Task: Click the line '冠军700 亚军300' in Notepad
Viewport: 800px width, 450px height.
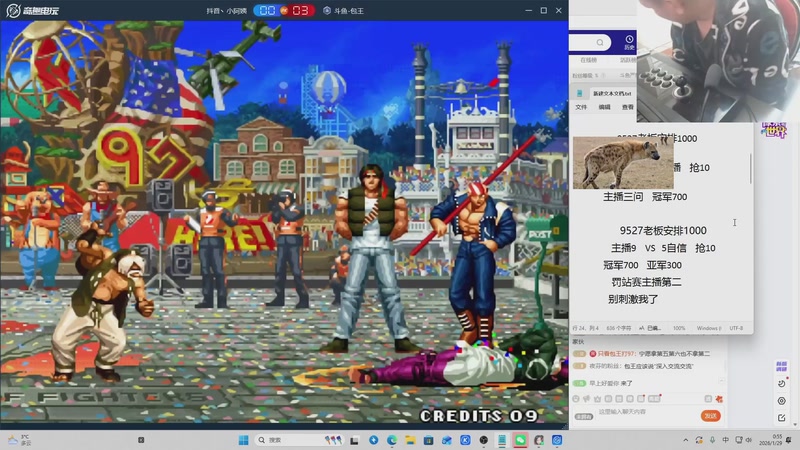Action: tap(642, 265)
